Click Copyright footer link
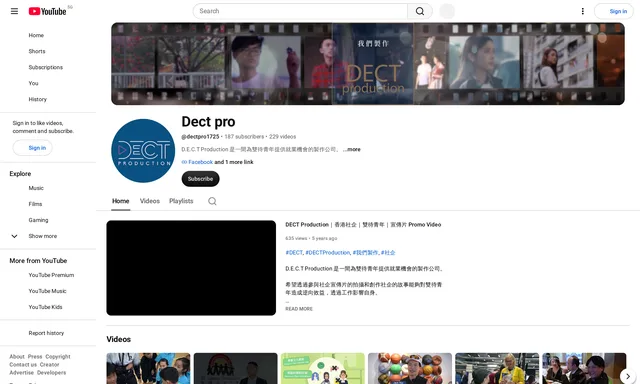This screenshot has width=640, height=384. pyautogui.click(x=58, y=357)
